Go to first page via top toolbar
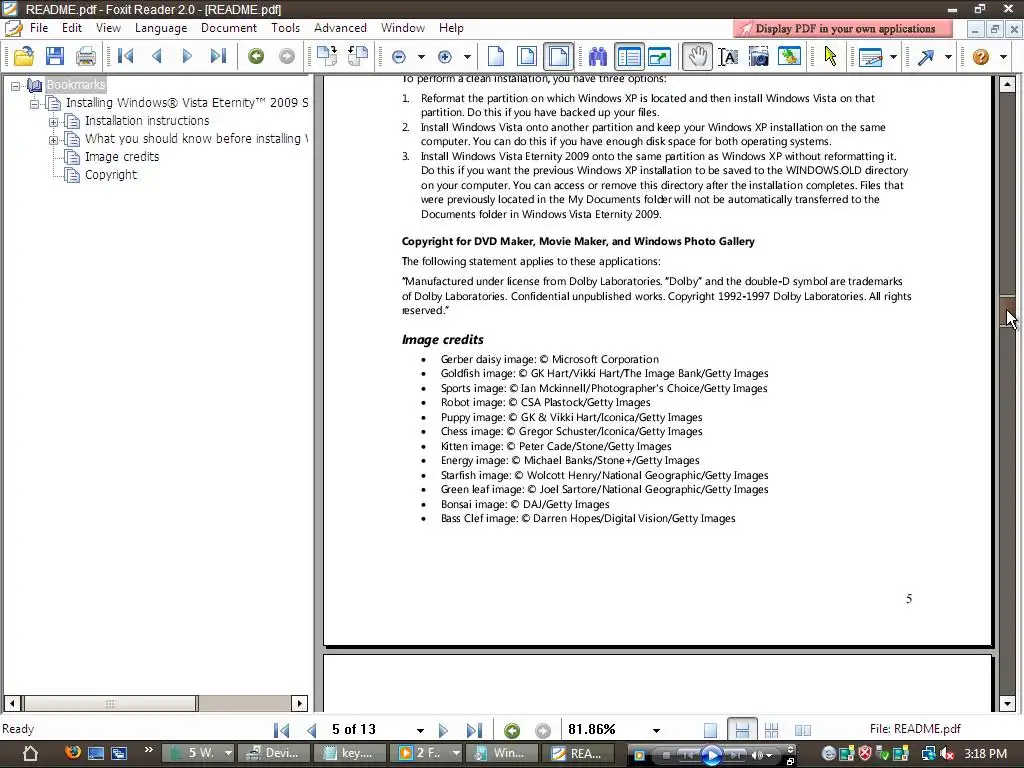The width and height of the screenshot is (1024, 768). pyautogui.click(x=125, y=57)
